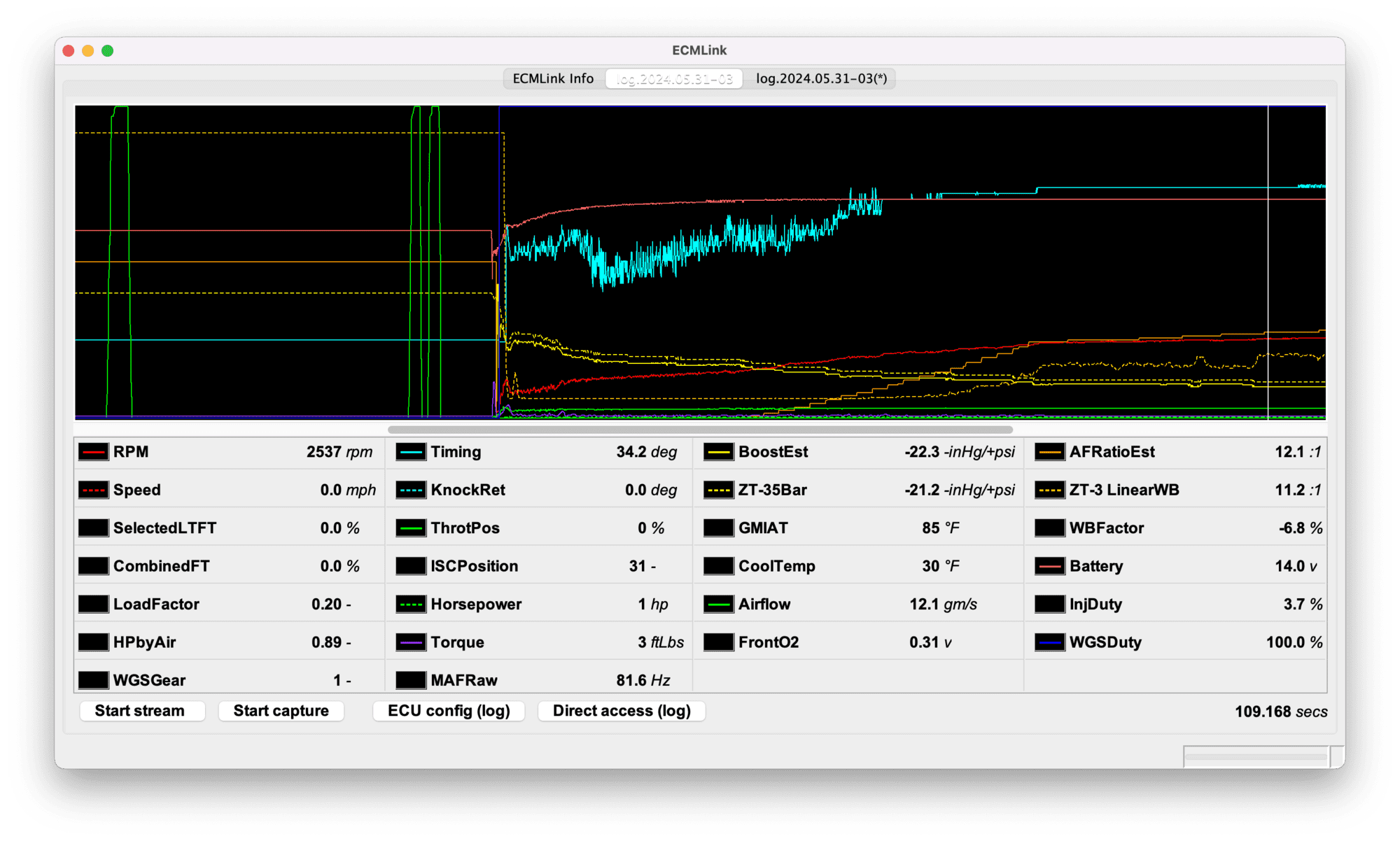
Task: Click the Timing cyan swatch
Action: tap(411, 452)
